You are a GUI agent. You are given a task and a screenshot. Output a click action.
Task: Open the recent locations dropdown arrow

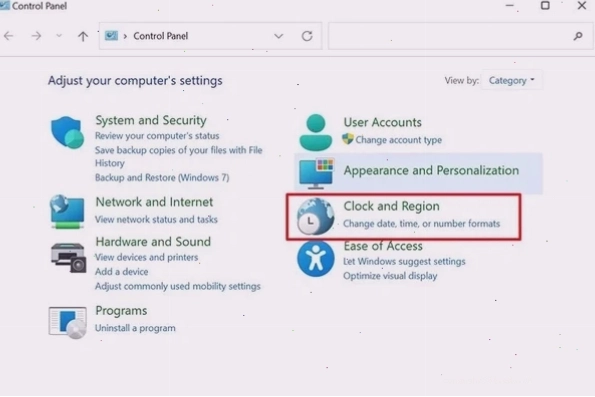coord(59,36)
